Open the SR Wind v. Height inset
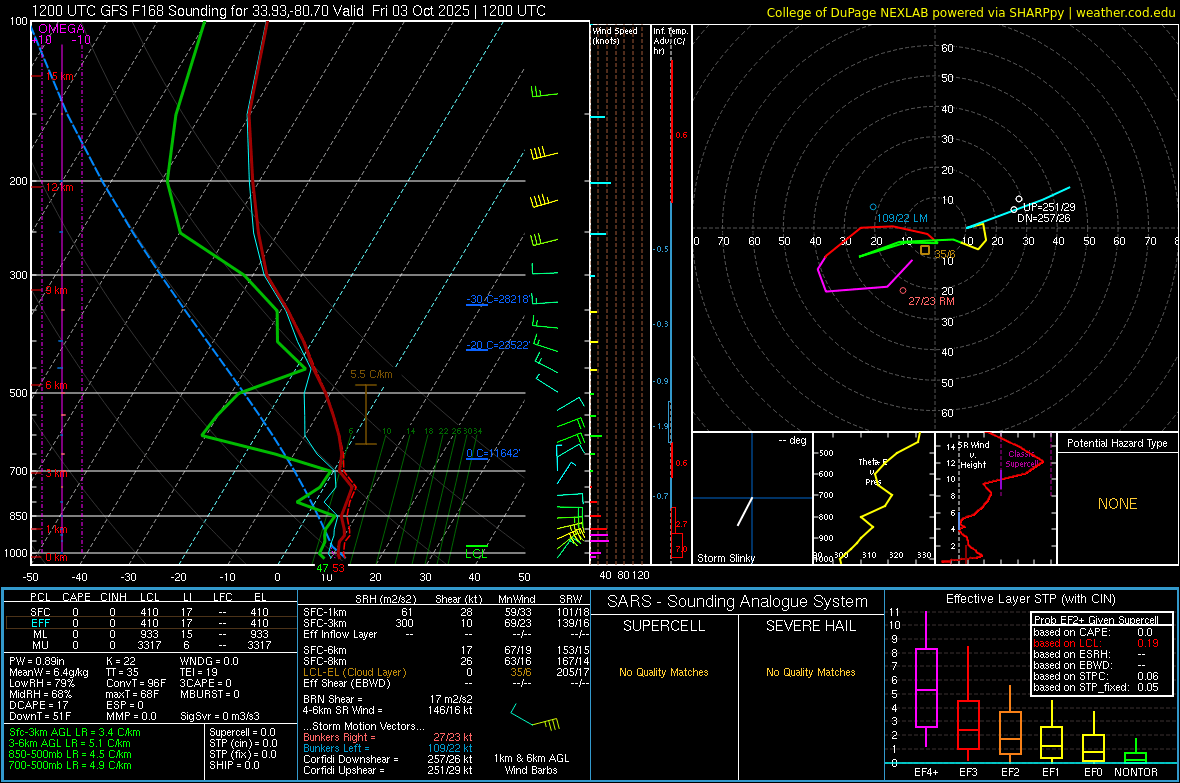The height and width of the screenshot is (783, 1180). [996, 498]
